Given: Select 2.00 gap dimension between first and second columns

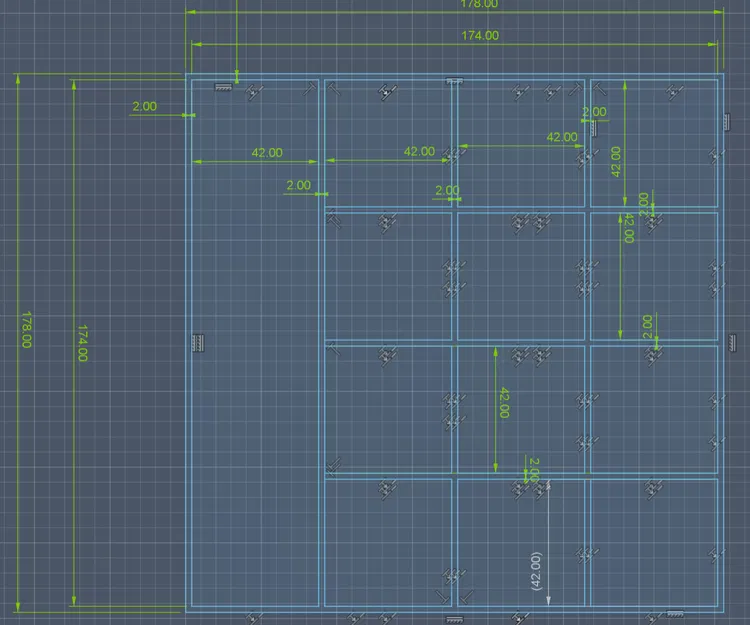Looking at the screenshot, I should click(298, 185).
